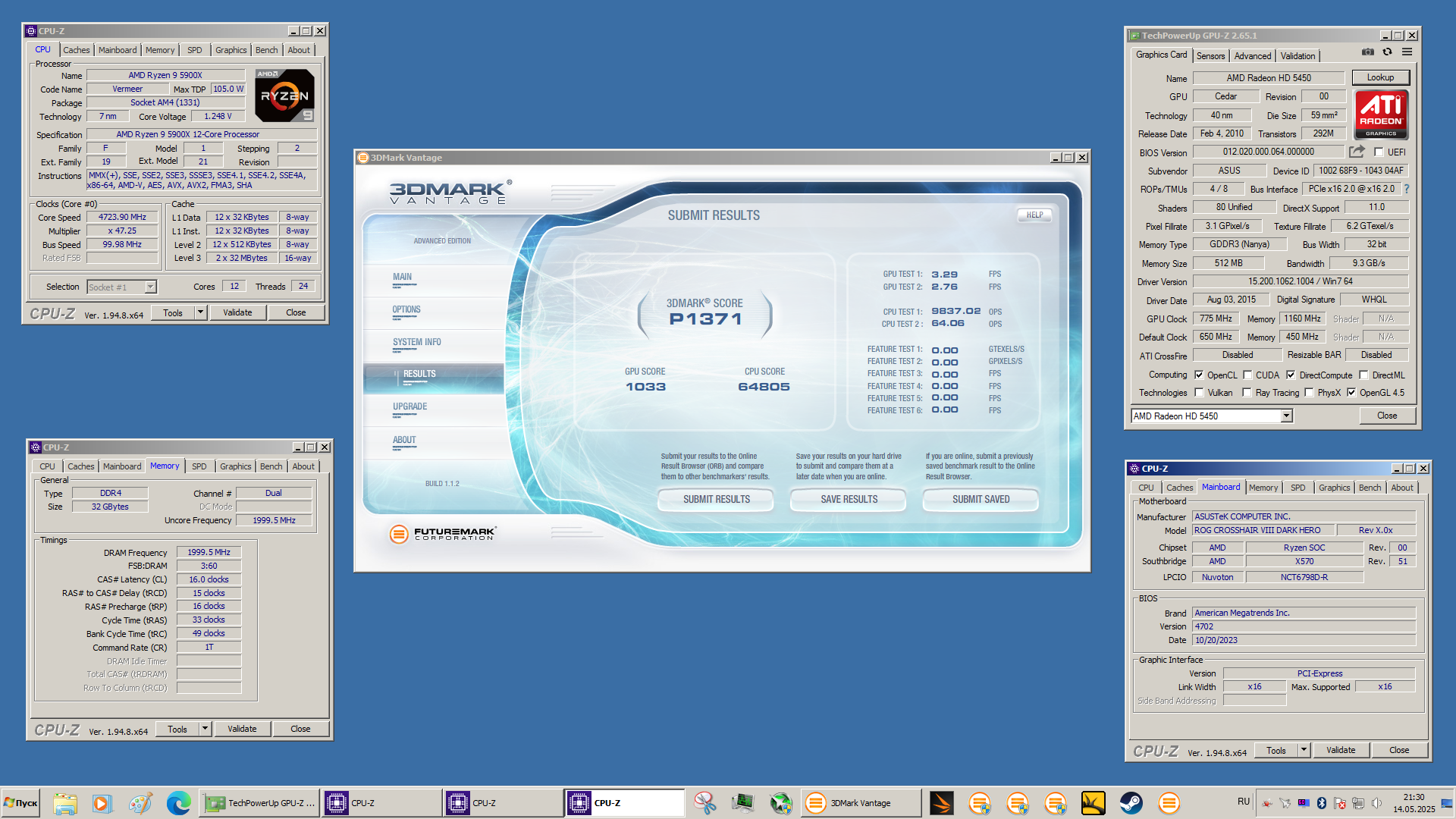The height and width of the screenshot is (819, 1456).
Task: Click the Start (Пуск) button
Action: pyautogui.click(x=21, y=803)
